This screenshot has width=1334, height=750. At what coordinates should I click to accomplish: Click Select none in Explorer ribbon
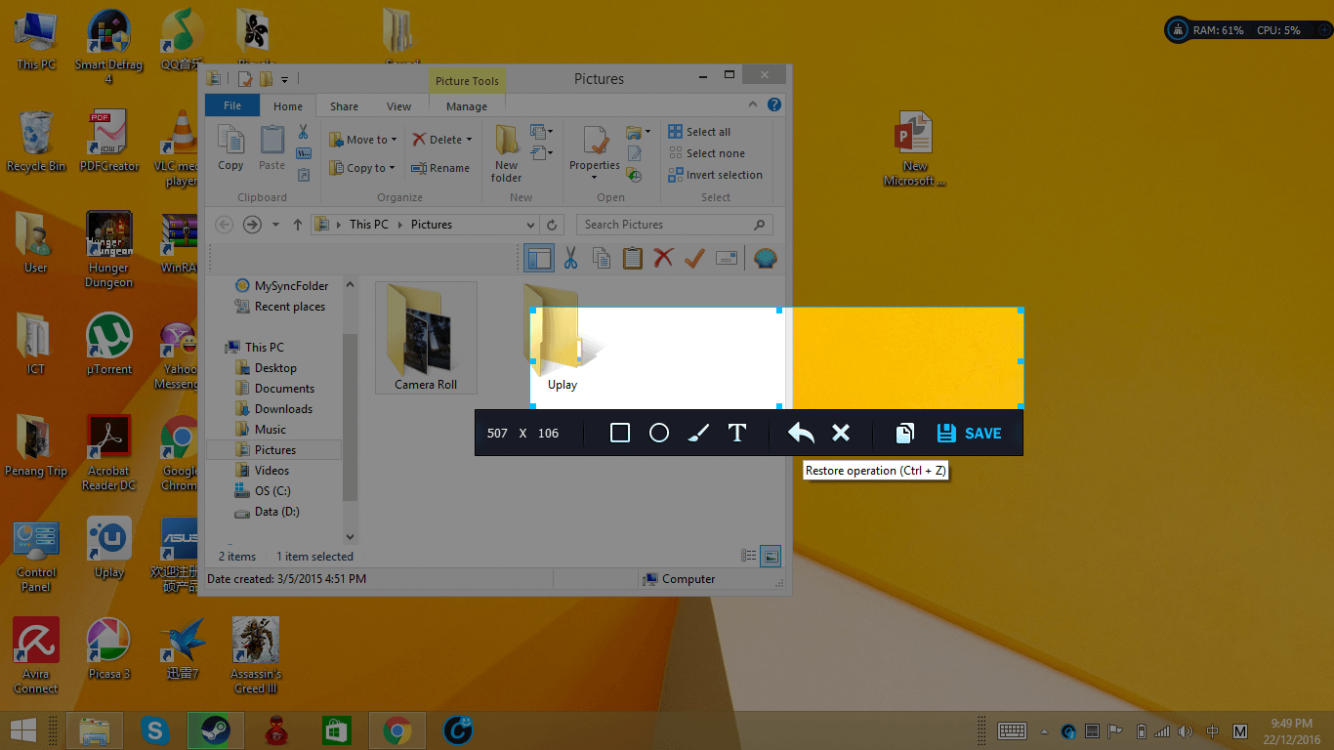706,153
